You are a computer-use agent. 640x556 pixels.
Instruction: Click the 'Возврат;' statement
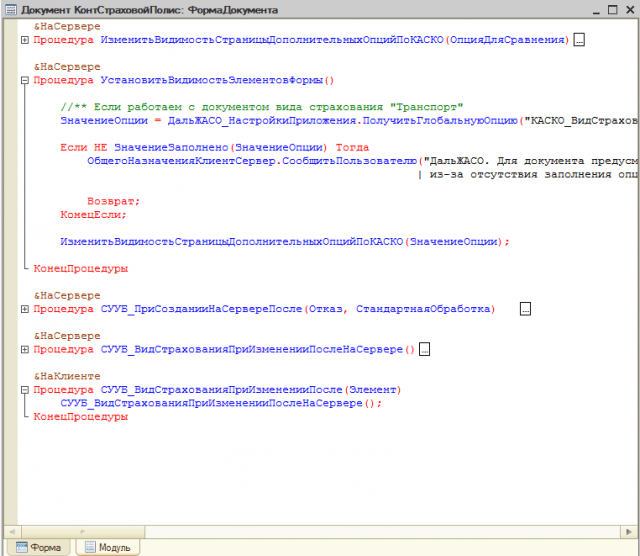point(113,202)
